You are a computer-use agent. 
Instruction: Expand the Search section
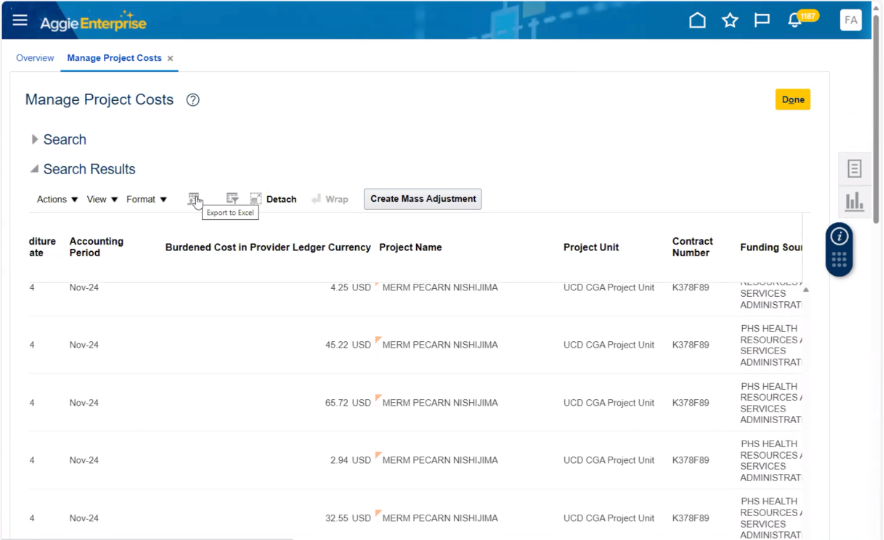pyautogui.click(x=36, y=140)
